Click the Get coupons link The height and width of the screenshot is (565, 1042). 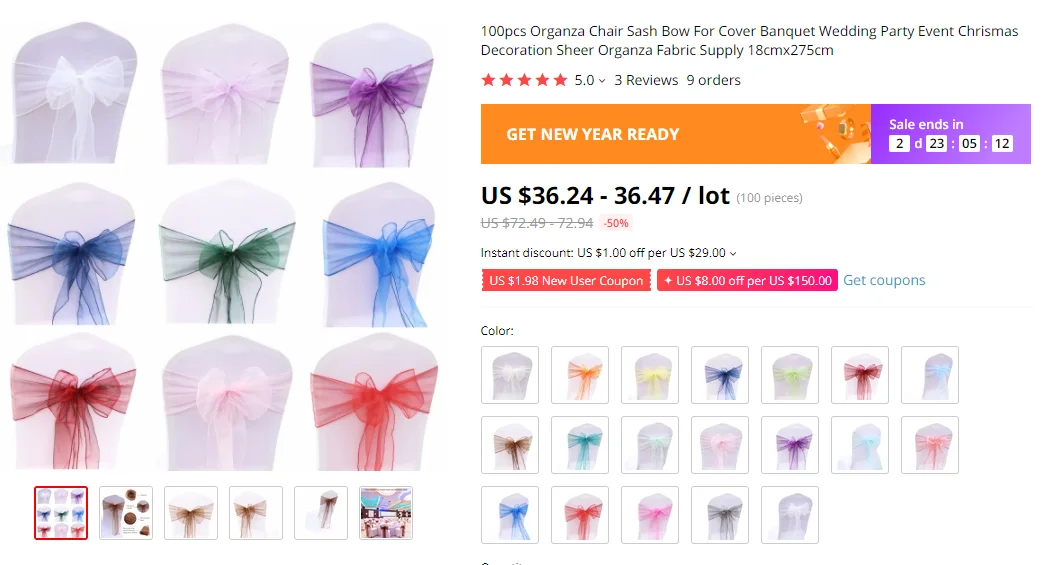tap(884, 281)
